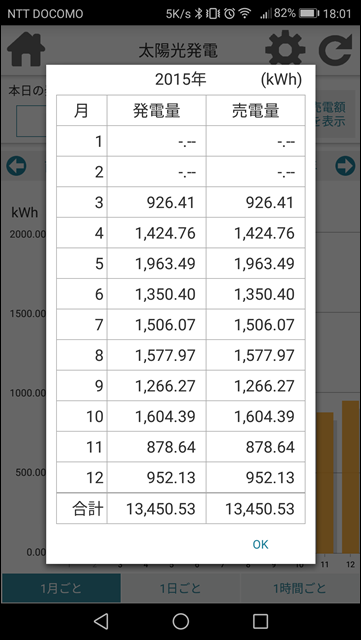Tap the October sold value 1,604.39
This screenshot has height=640, width=361.
click(264, 416)
